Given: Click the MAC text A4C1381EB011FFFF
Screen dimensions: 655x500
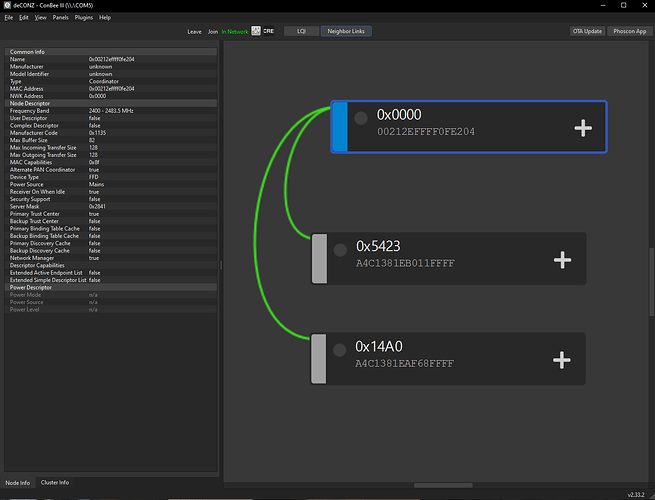Looking at the screenshot, I should pos(405,263).
